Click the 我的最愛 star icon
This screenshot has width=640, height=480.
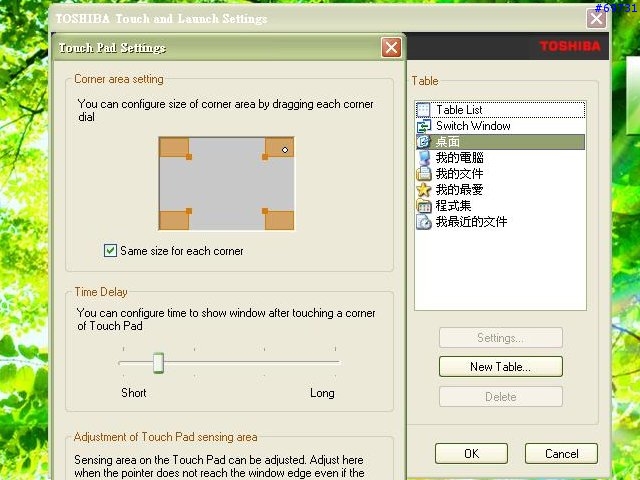click(x=423, y=190)
